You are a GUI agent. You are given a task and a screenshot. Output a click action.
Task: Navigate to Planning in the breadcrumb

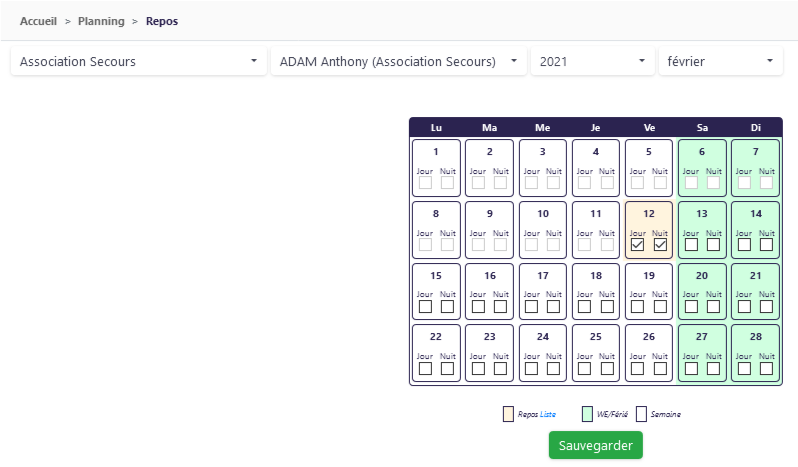pyautogui.click(x=101, y=20)
